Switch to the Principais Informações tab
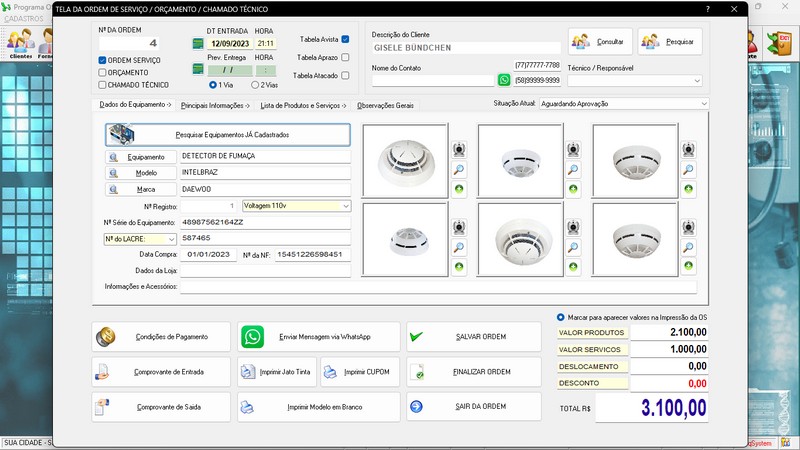800x450 pixels. pos(216,105)
